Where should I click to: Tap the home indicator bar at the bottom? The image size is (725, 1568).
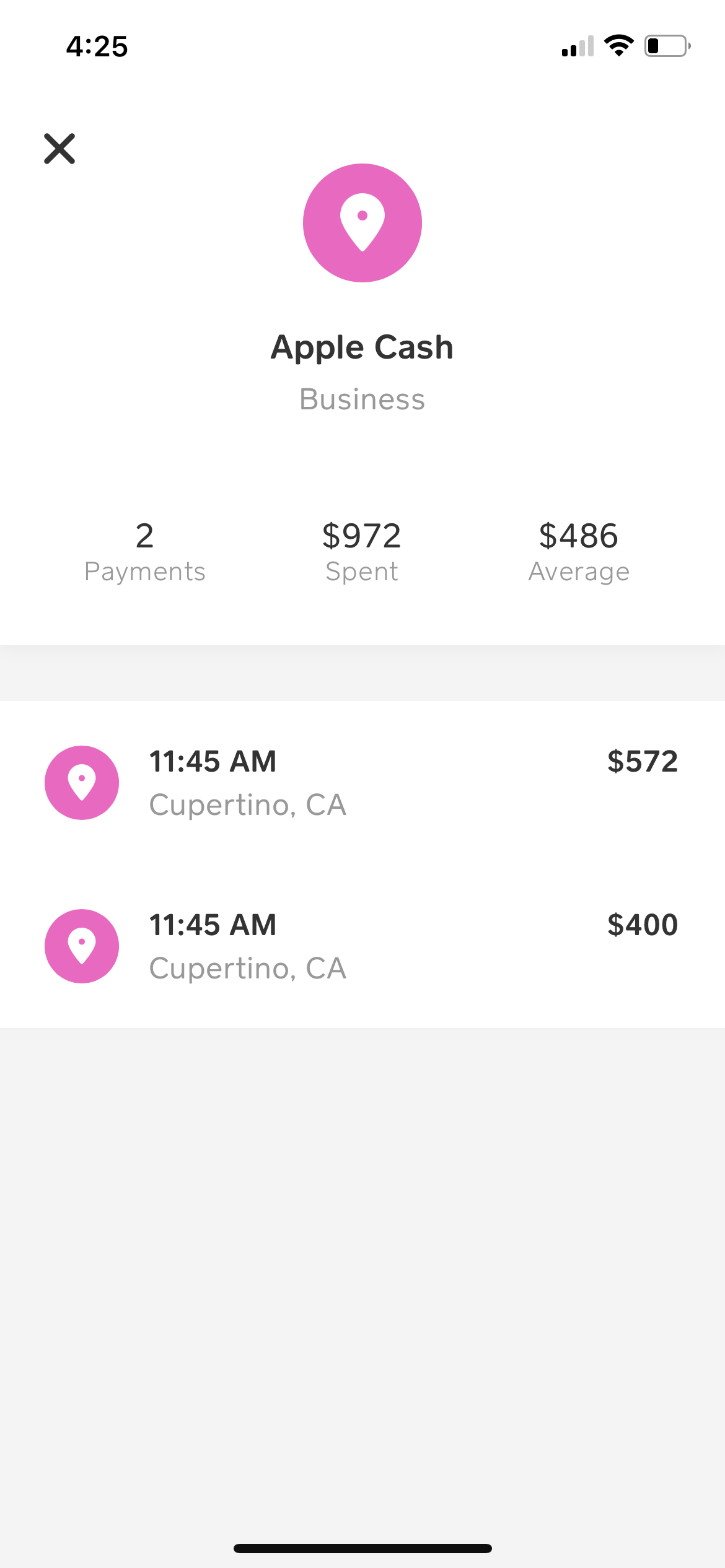point(362,1548)
